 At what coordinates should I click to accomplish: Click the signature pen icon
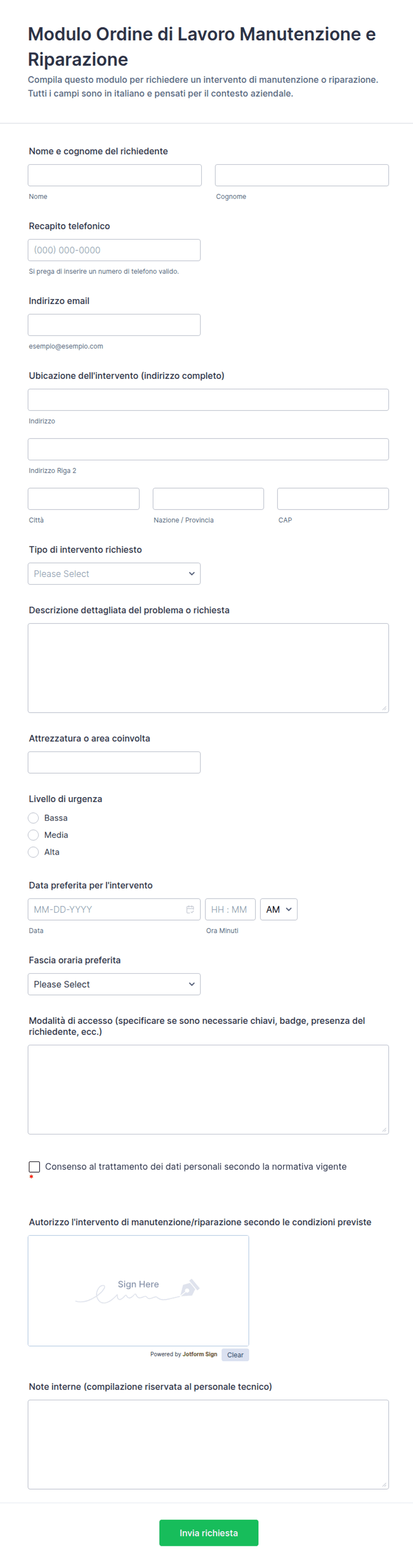click(x=190, y=1288)
